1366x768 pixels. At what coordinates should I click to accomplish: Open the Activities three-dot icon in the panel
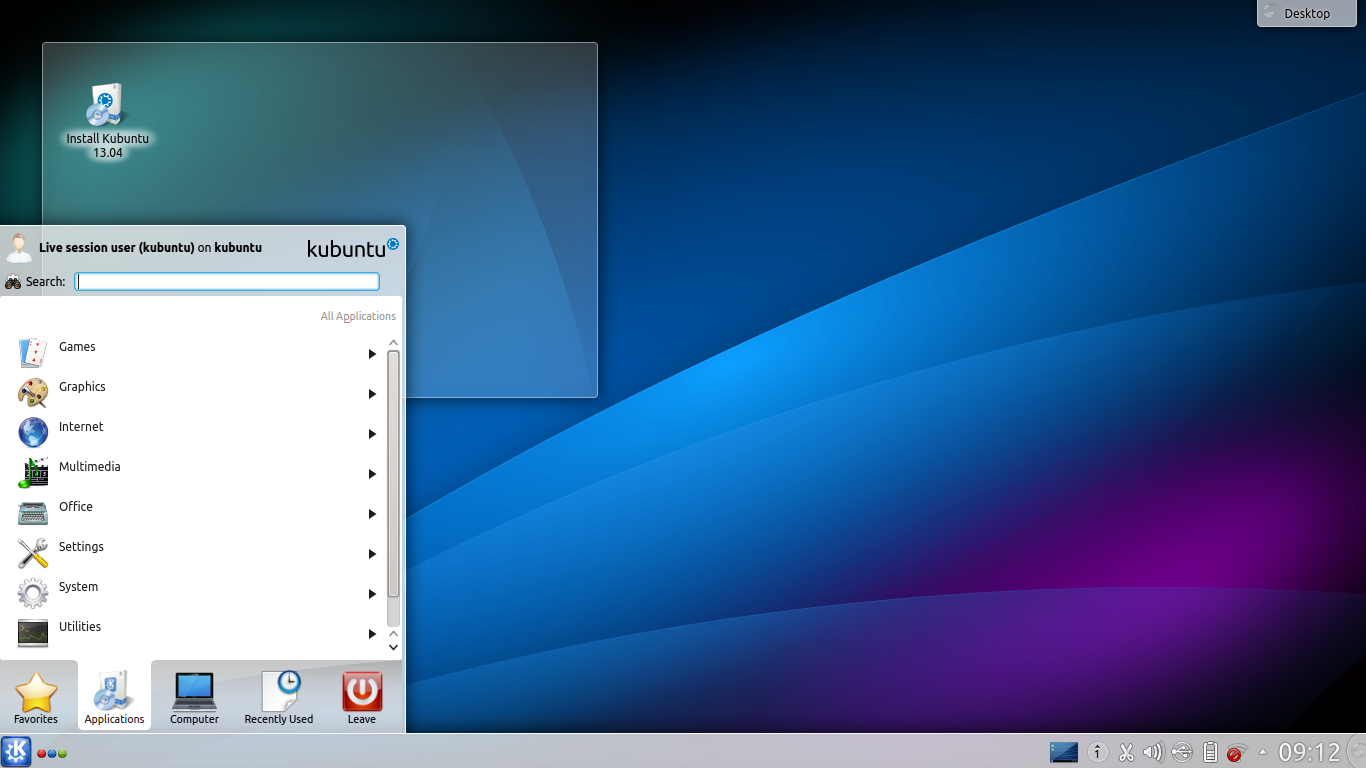tap(52, 753)
